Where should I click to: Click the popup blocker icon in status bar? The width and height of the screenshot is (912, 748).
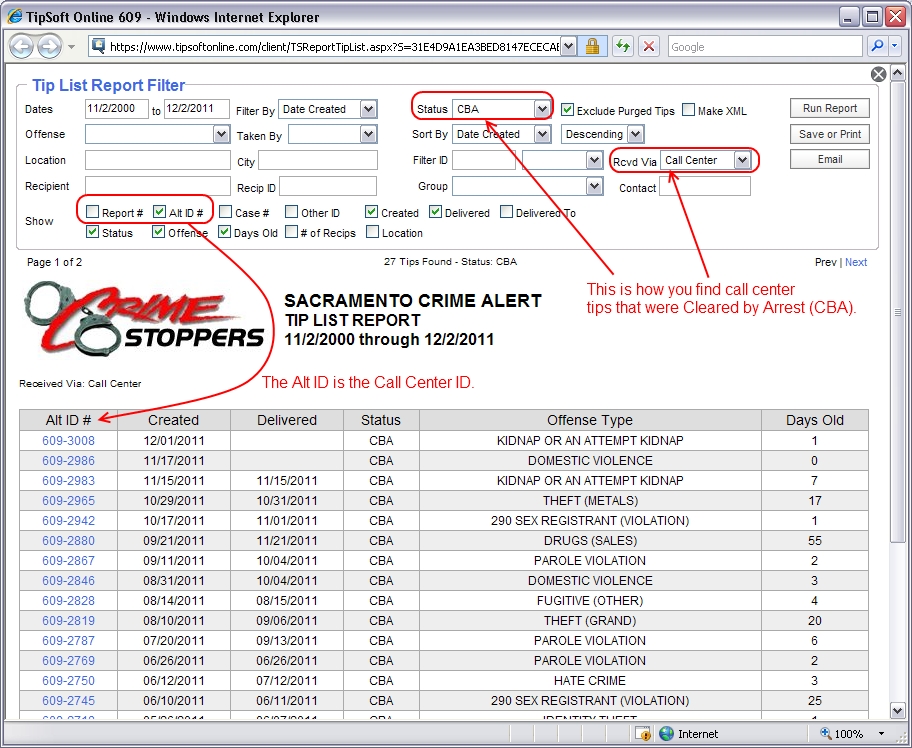click(643, 733)
